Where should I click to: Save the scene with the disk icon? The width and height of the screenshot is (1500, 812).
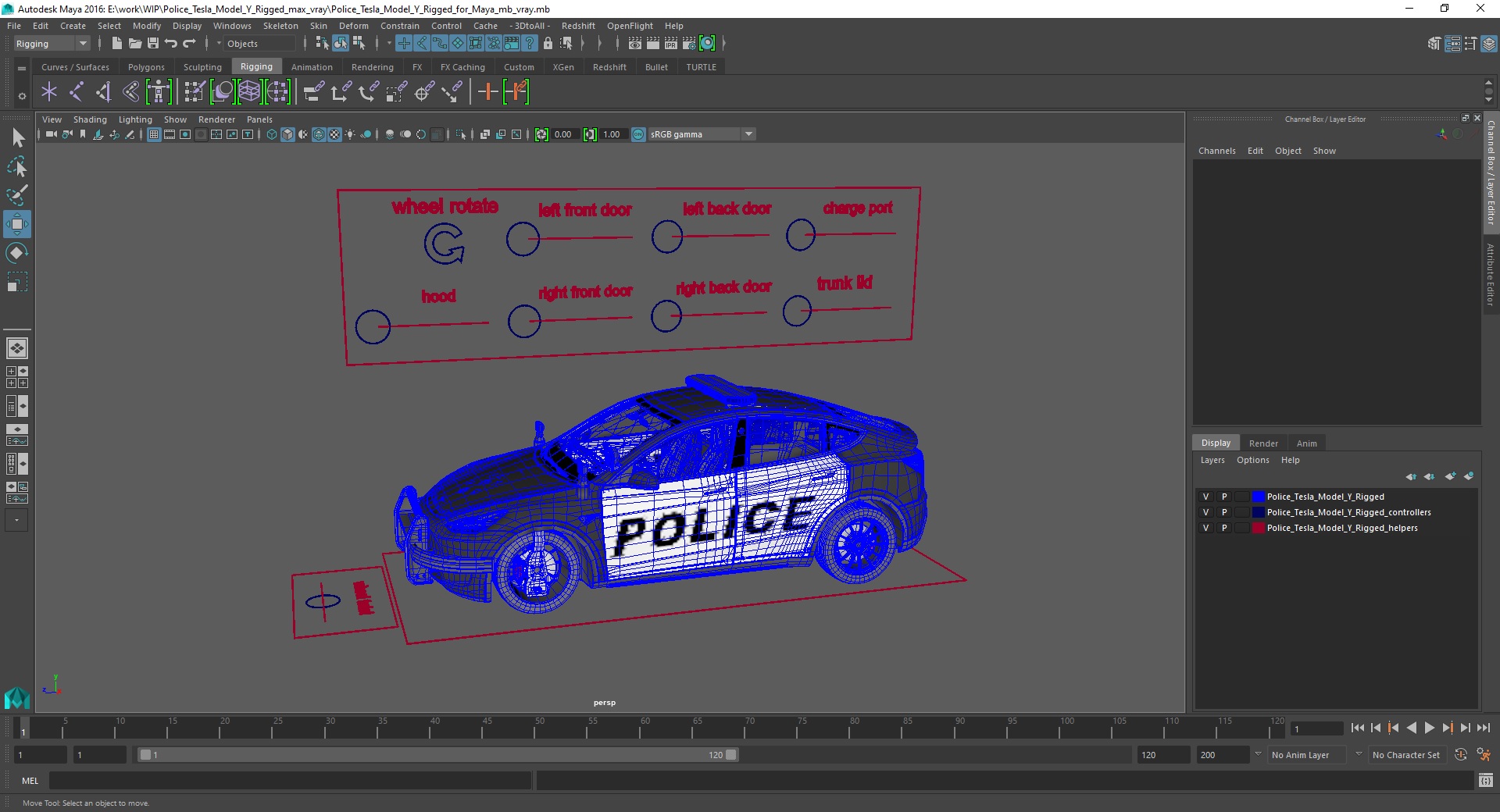(x=153, y=44)
